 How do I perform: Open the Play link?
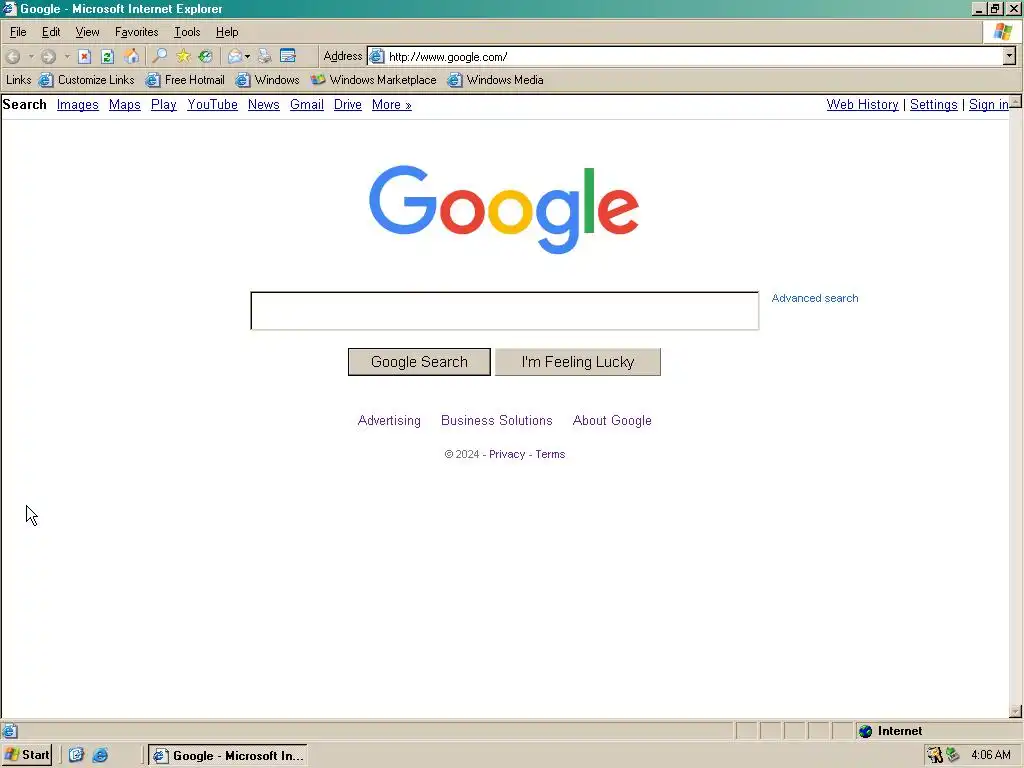164,104
